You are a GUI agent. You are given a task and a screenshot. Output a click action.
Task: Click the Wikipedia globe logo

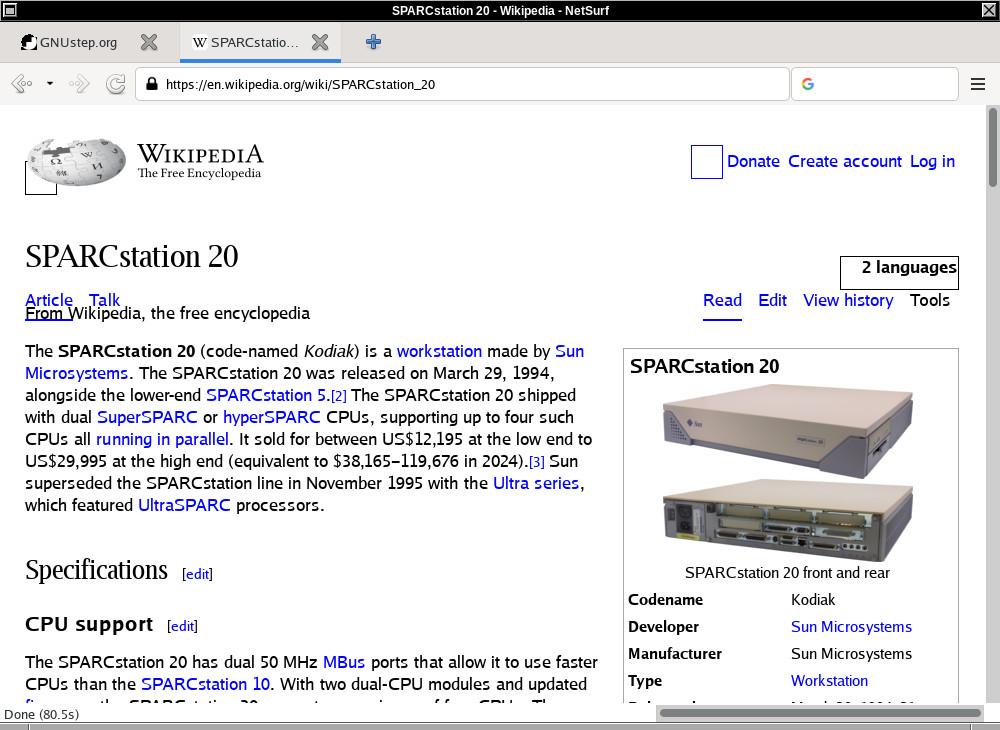(x=76, y=162)
